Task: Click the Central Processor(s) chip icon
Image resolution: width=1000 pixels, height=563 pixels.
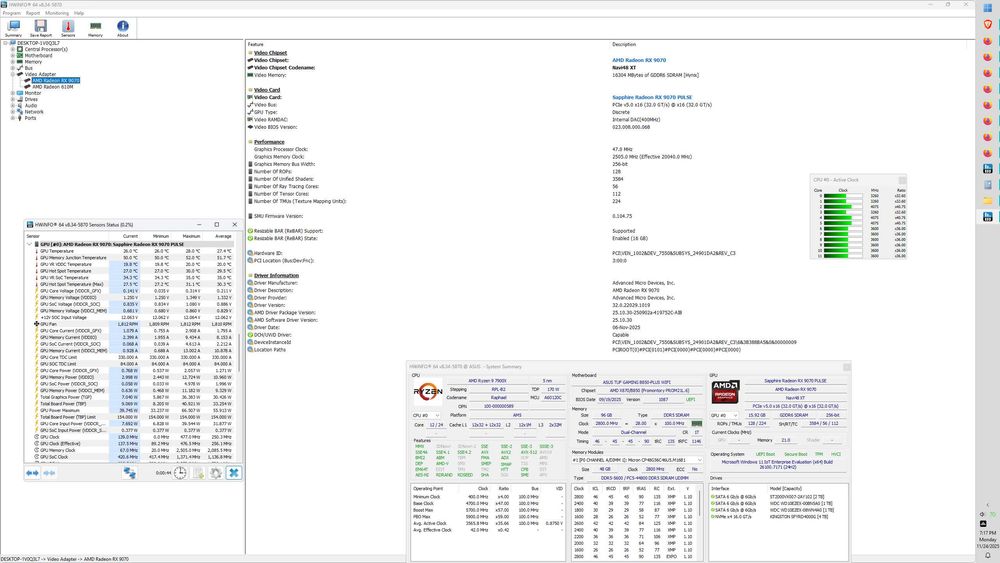Action: coord(20,49)
